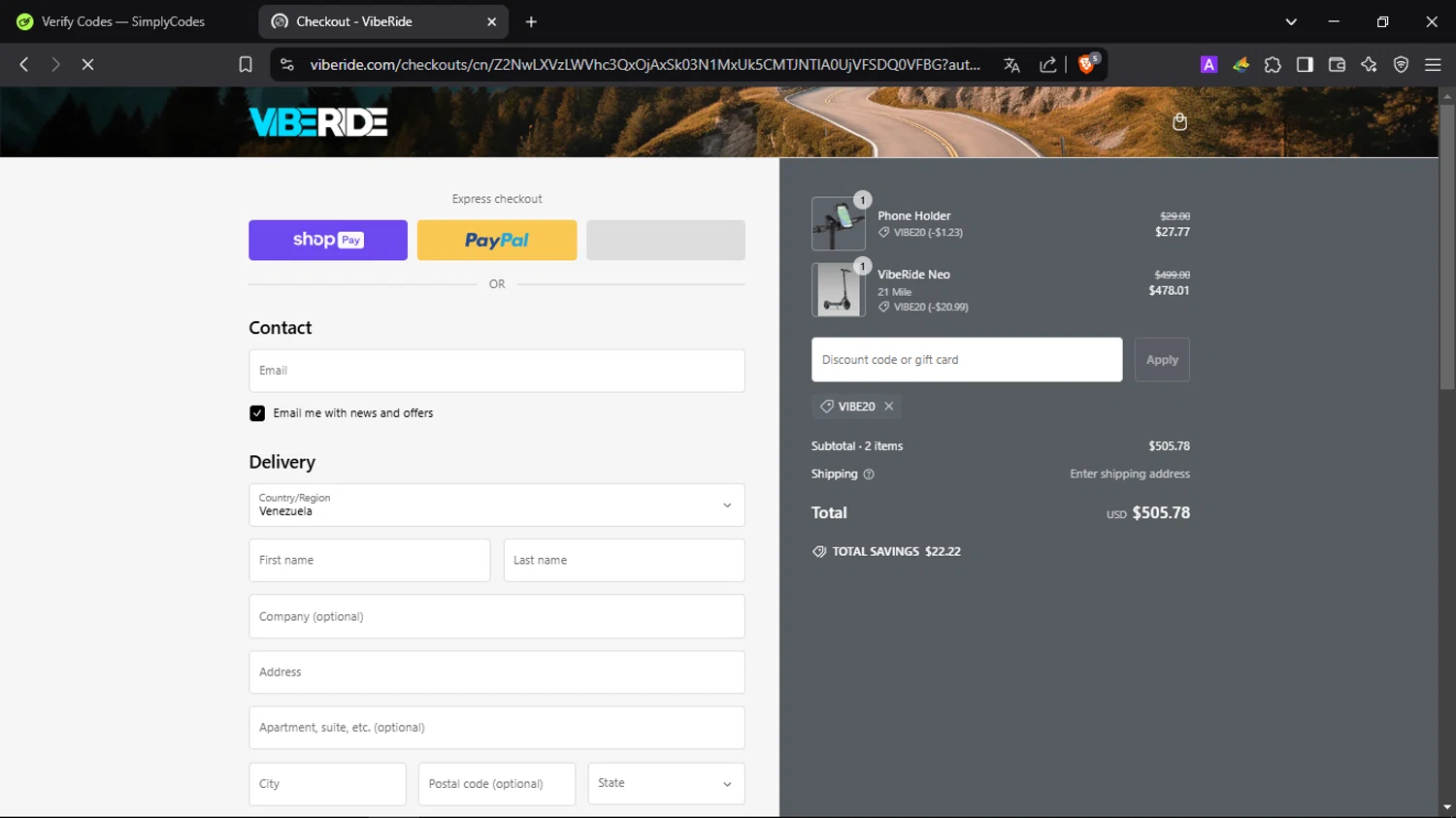Open the extensions puzzle icon
1456x818 pixels.
pos(1273,64)
